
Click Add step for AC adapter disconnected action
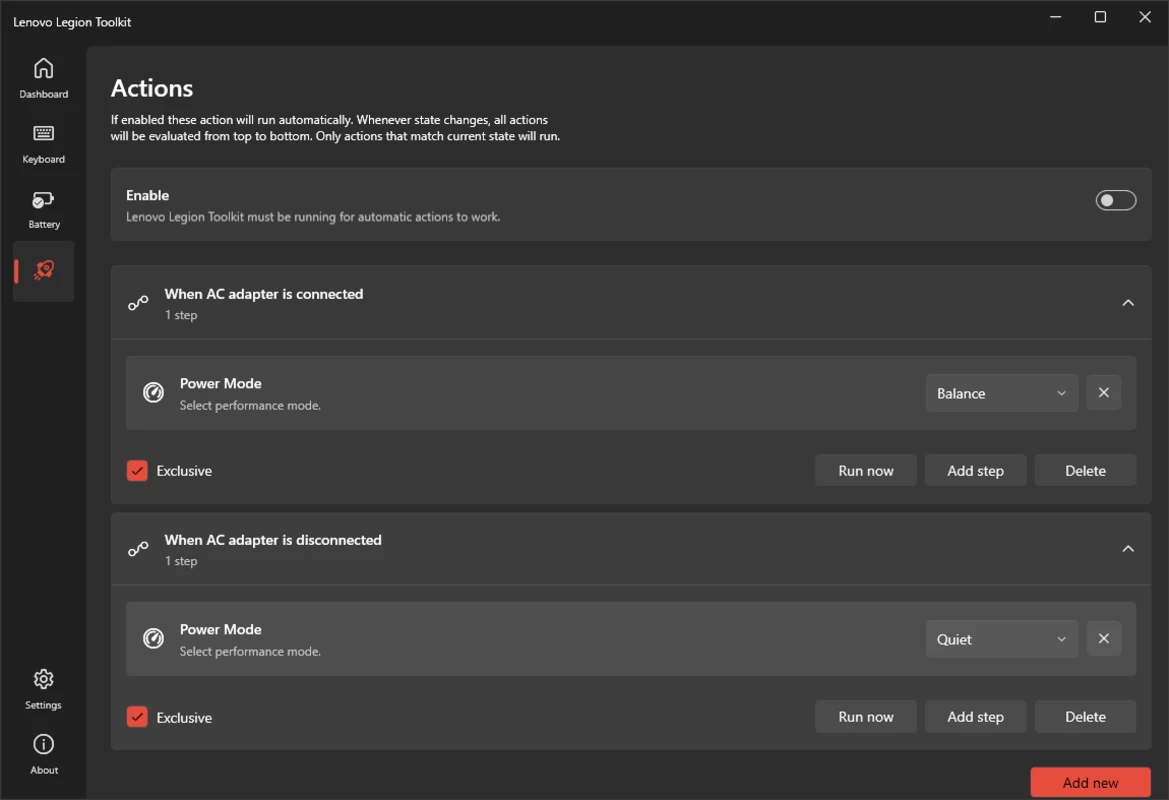pos(975,716)
